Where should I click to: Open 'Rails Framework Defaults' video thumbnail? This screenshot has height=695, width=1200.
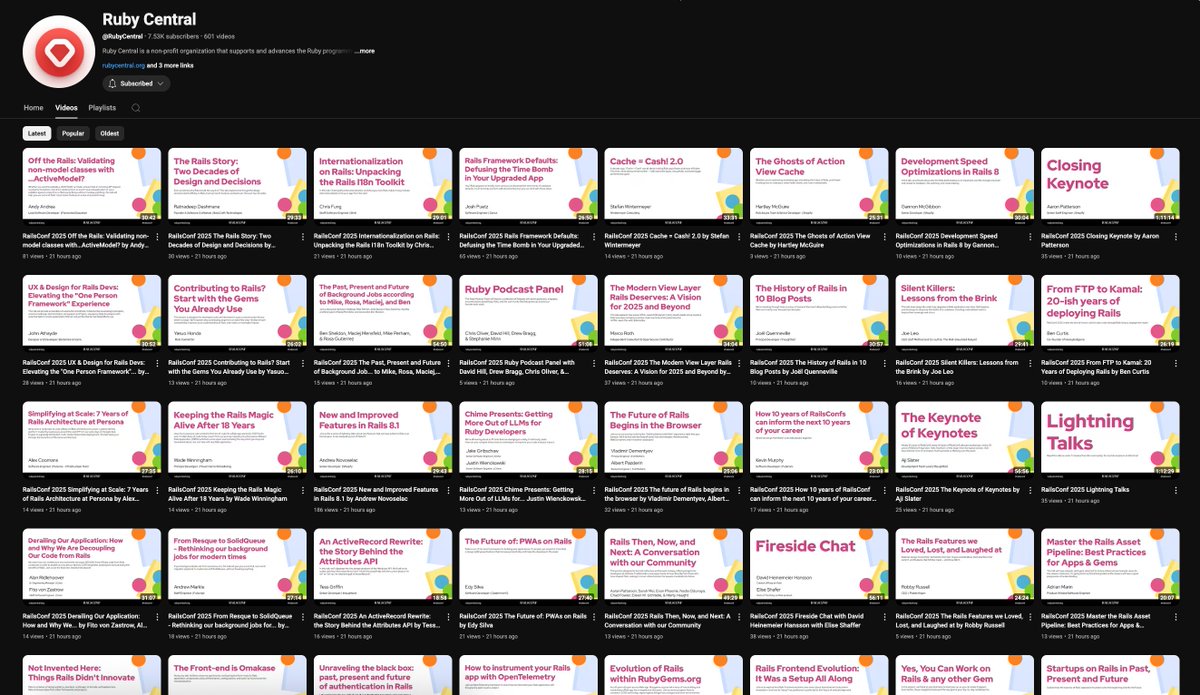point(528,187)
